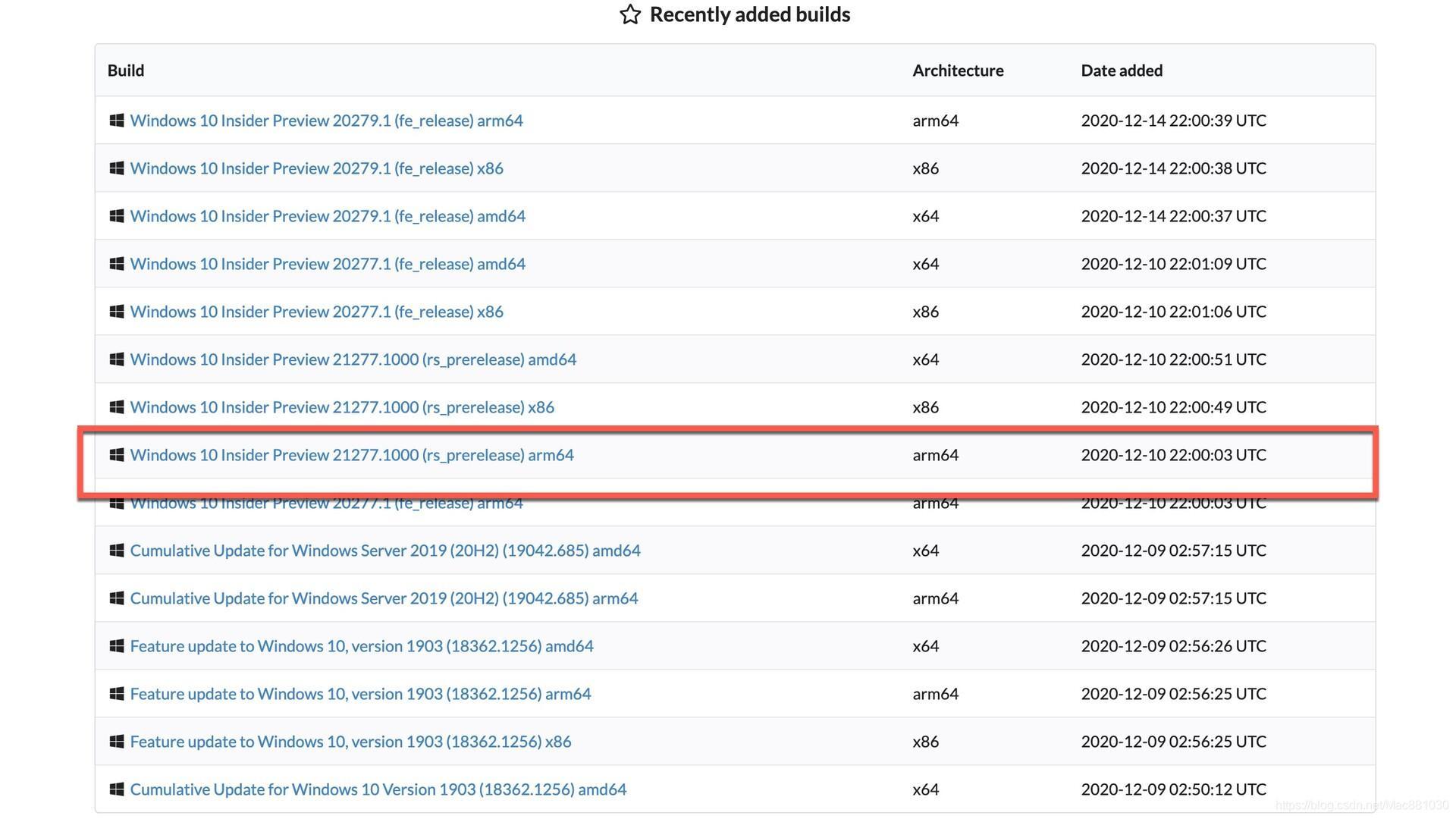Click Windows logo beside 21277.1000 rs_prerelease amd64
The height and width of the screenshot is (819, 1456).
coord(117,359)
